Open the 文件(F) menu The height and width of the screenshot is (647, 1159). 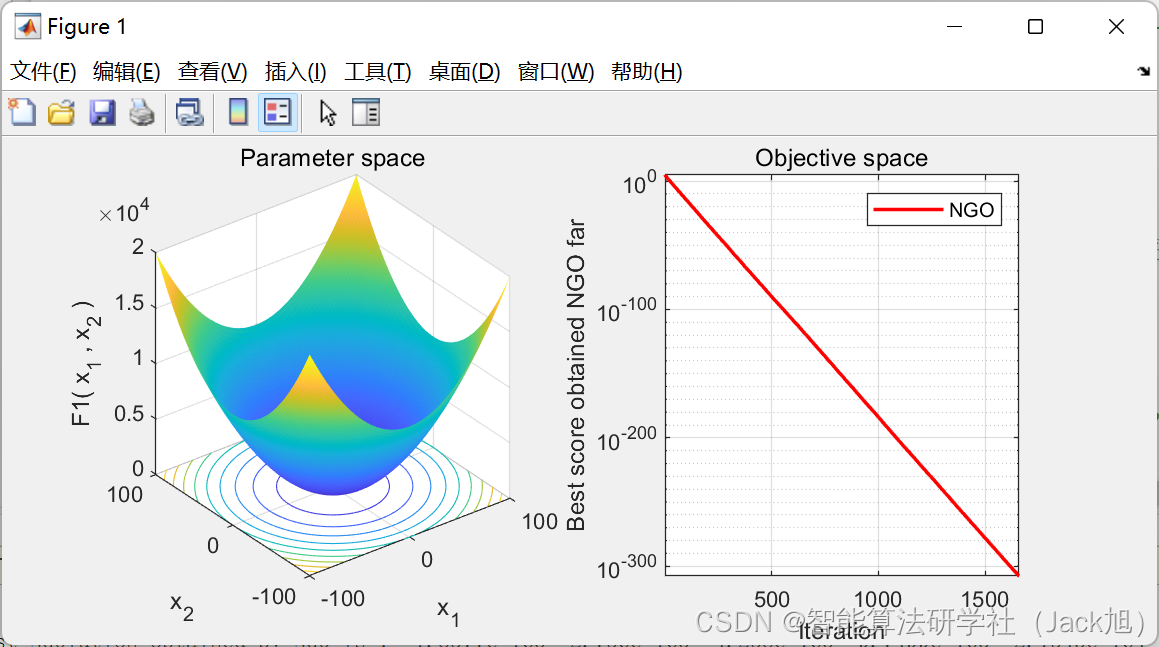(43, 72)
